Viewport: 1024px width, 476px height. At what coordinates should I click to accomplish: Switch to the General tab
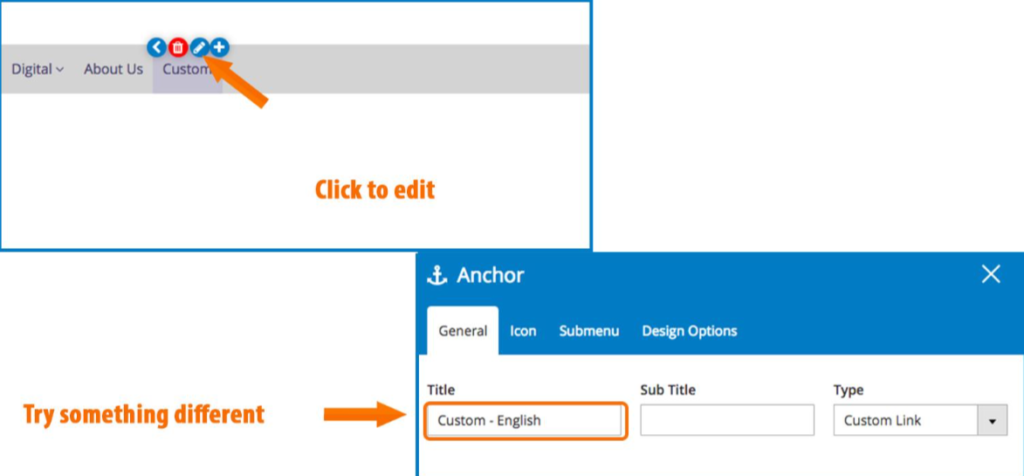tap(463, 331)
